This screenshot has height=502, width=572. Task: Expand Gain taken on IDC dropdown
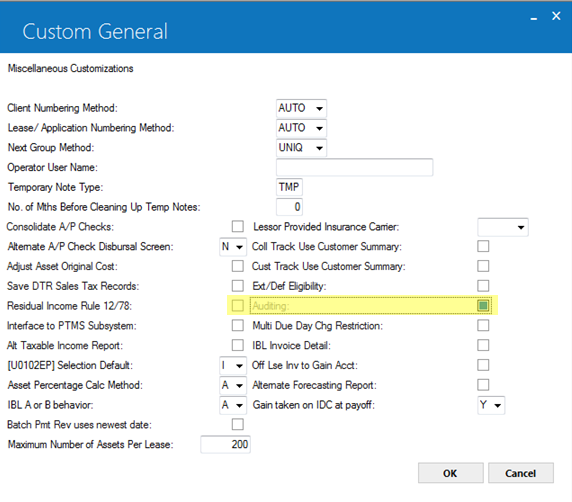[491, 405]
